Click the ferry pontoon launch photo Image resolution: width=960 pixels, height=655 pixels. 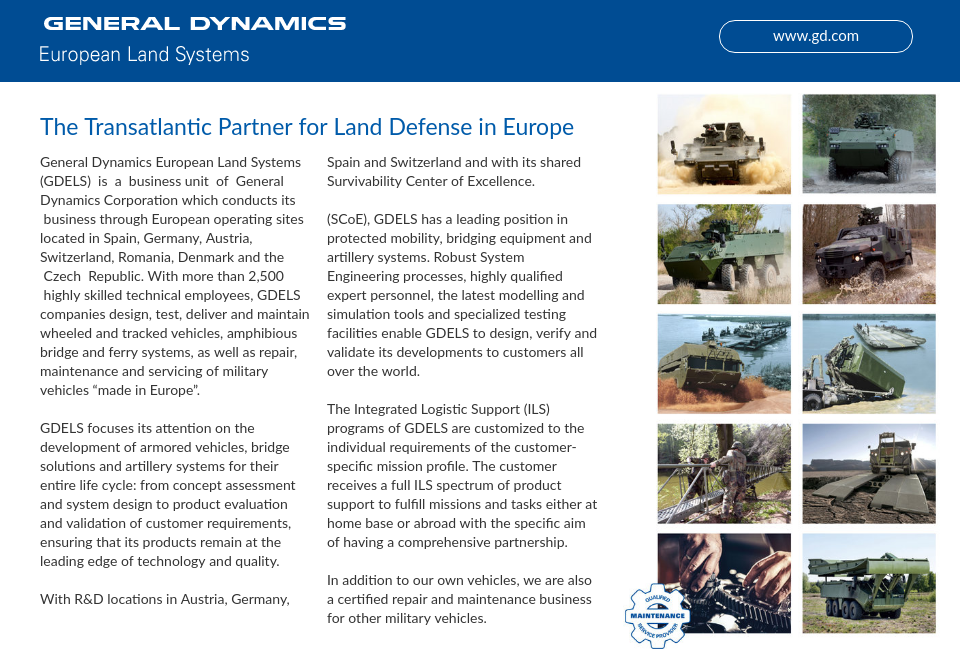coord(868,363)
